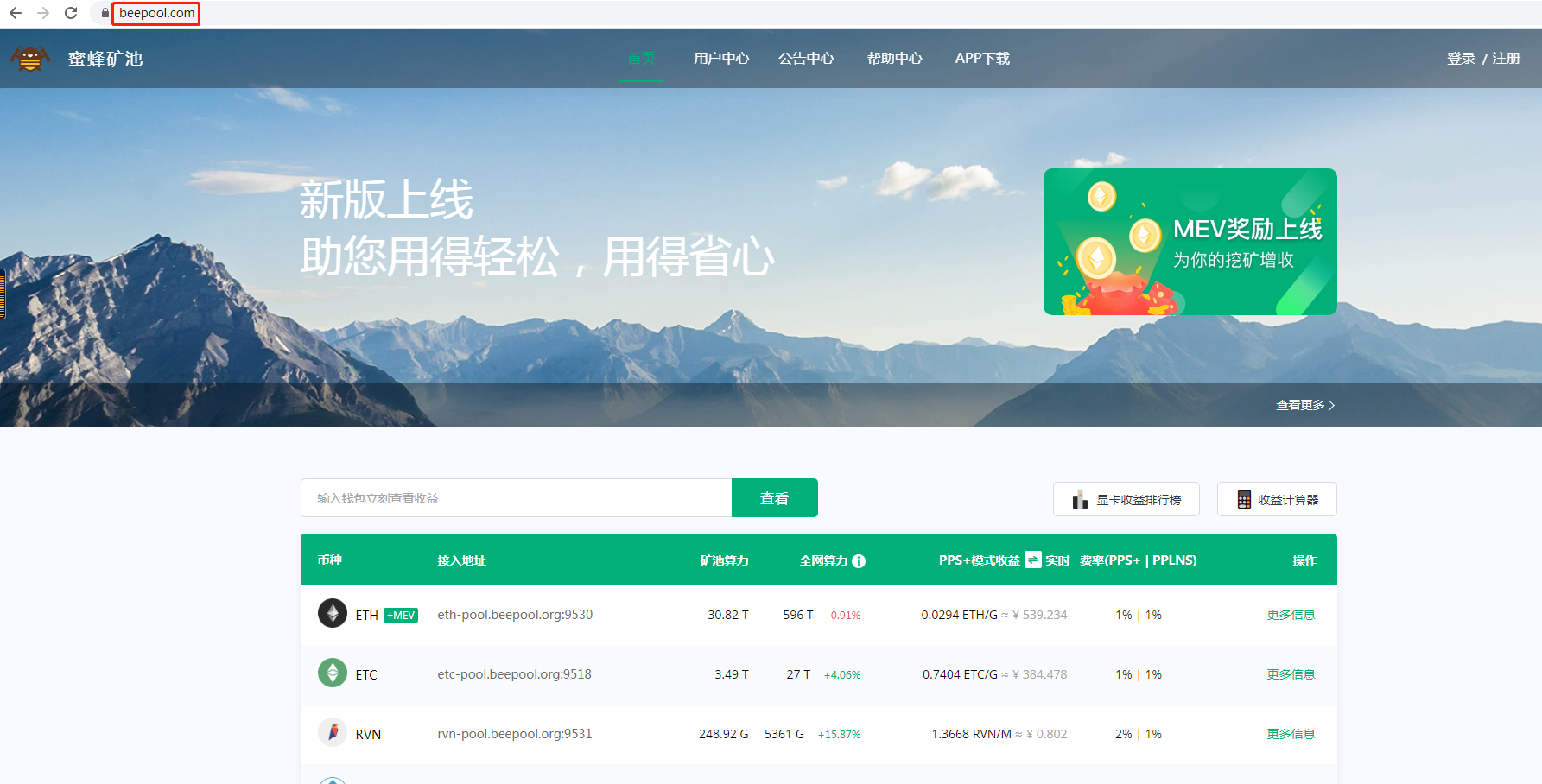The width and height of the screenshot is (1542, 784).
Task: Click ETH earnings 0.0294 ETH/G value
Action: [x=959, y=615]
